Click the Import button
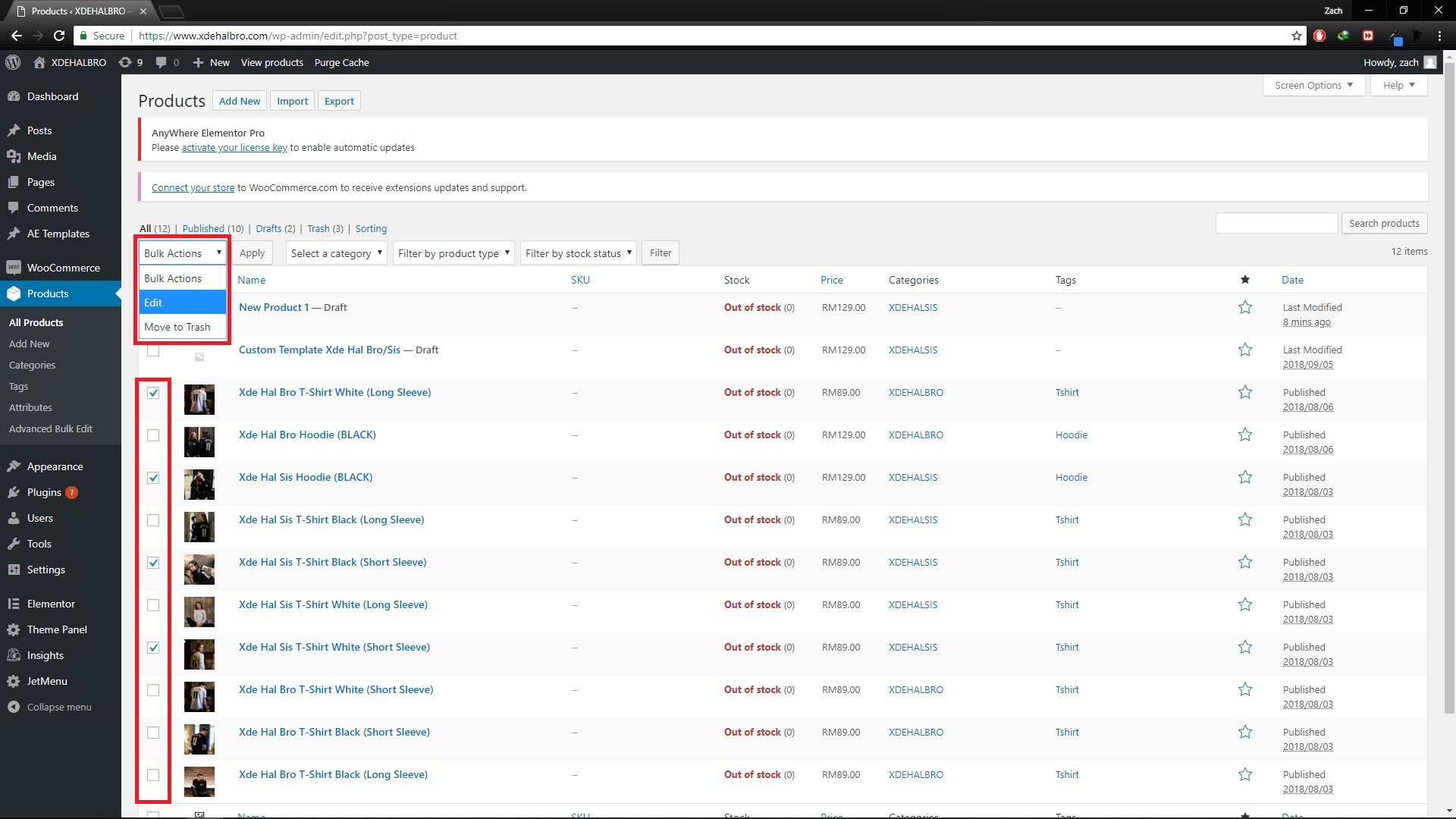1456x819 pixels. [x=292, y=101]
